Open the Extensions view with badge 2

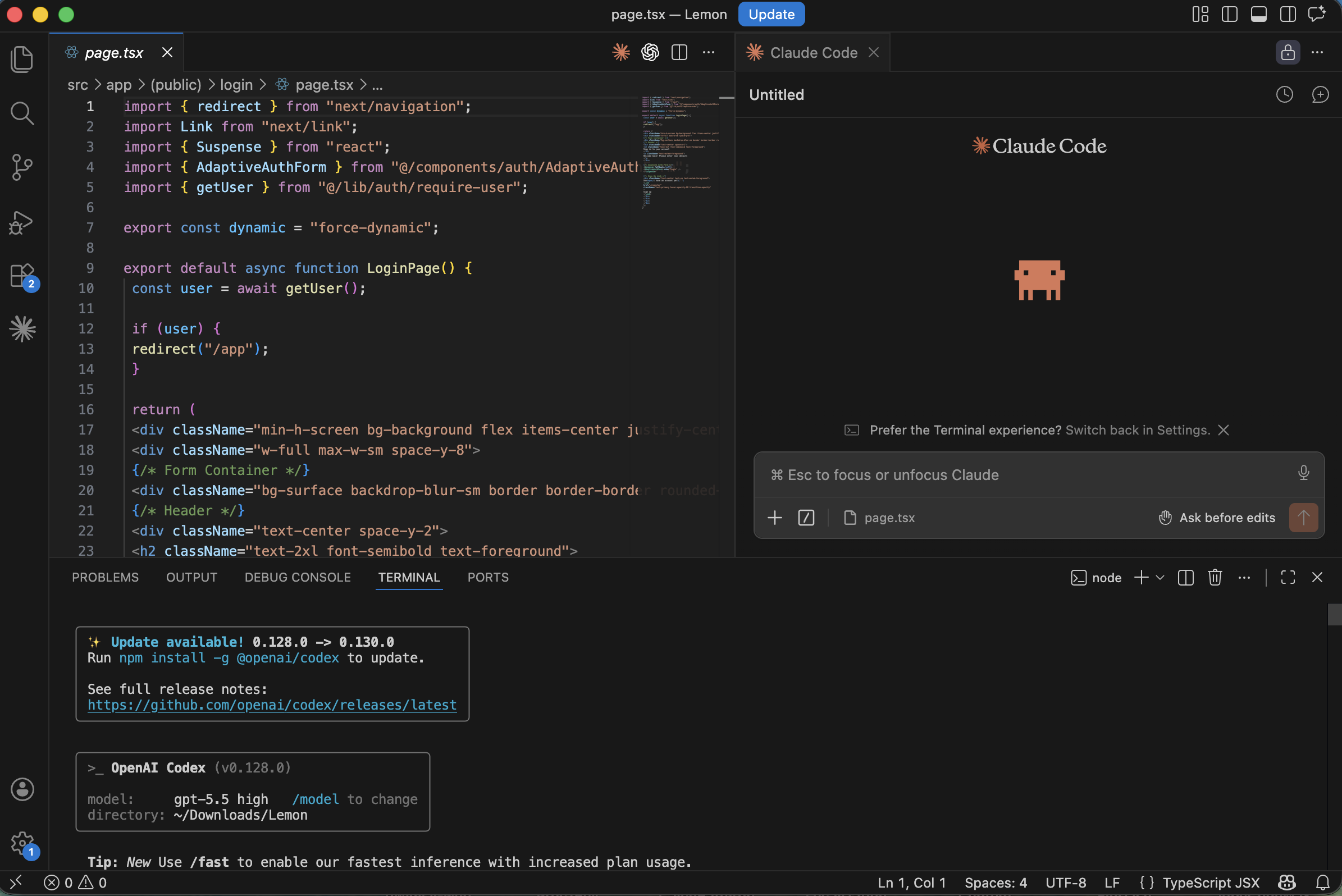point(24,277)
